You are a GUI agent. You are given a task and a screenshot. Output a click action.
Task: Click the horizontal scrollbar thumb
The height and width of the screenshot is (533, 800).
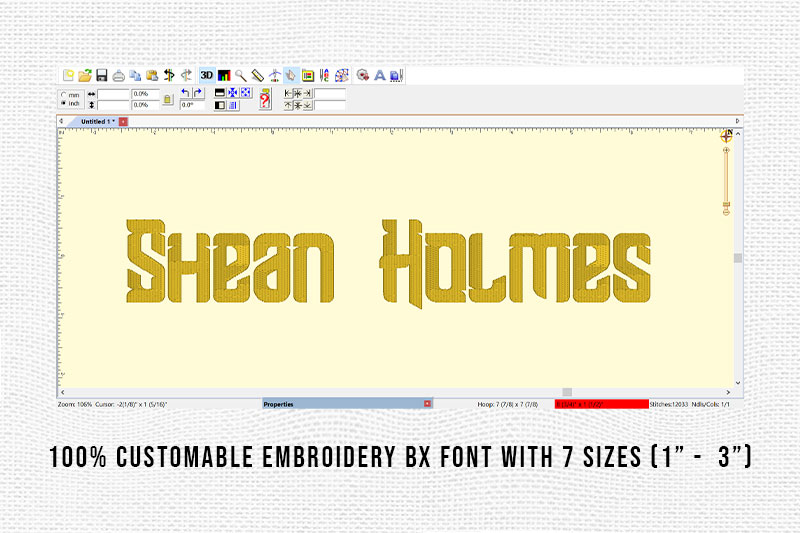pos(567,392)
